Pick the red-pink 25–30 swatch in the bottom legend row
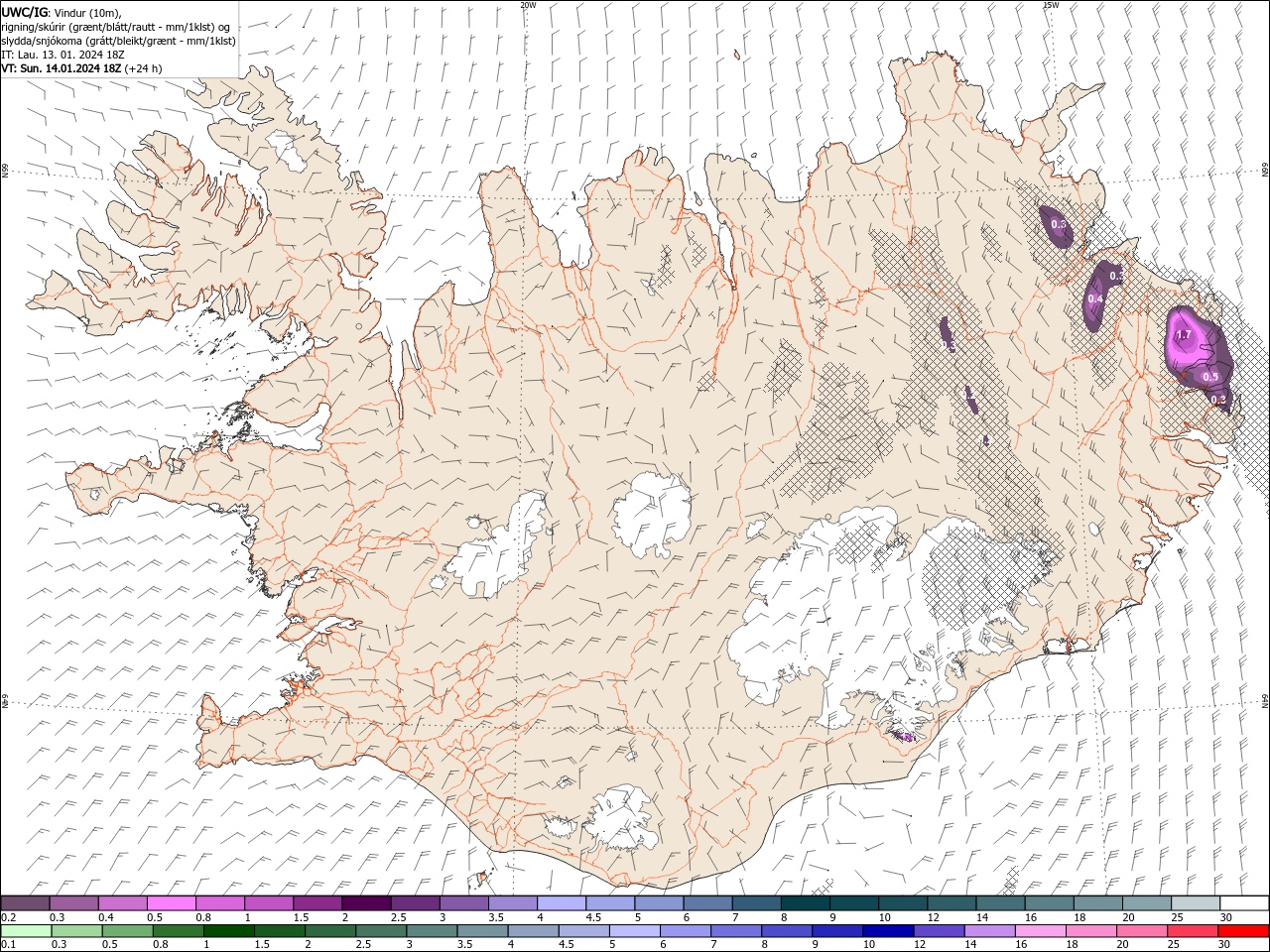Screen dimensions: 1270x952 click(1193, 931)
